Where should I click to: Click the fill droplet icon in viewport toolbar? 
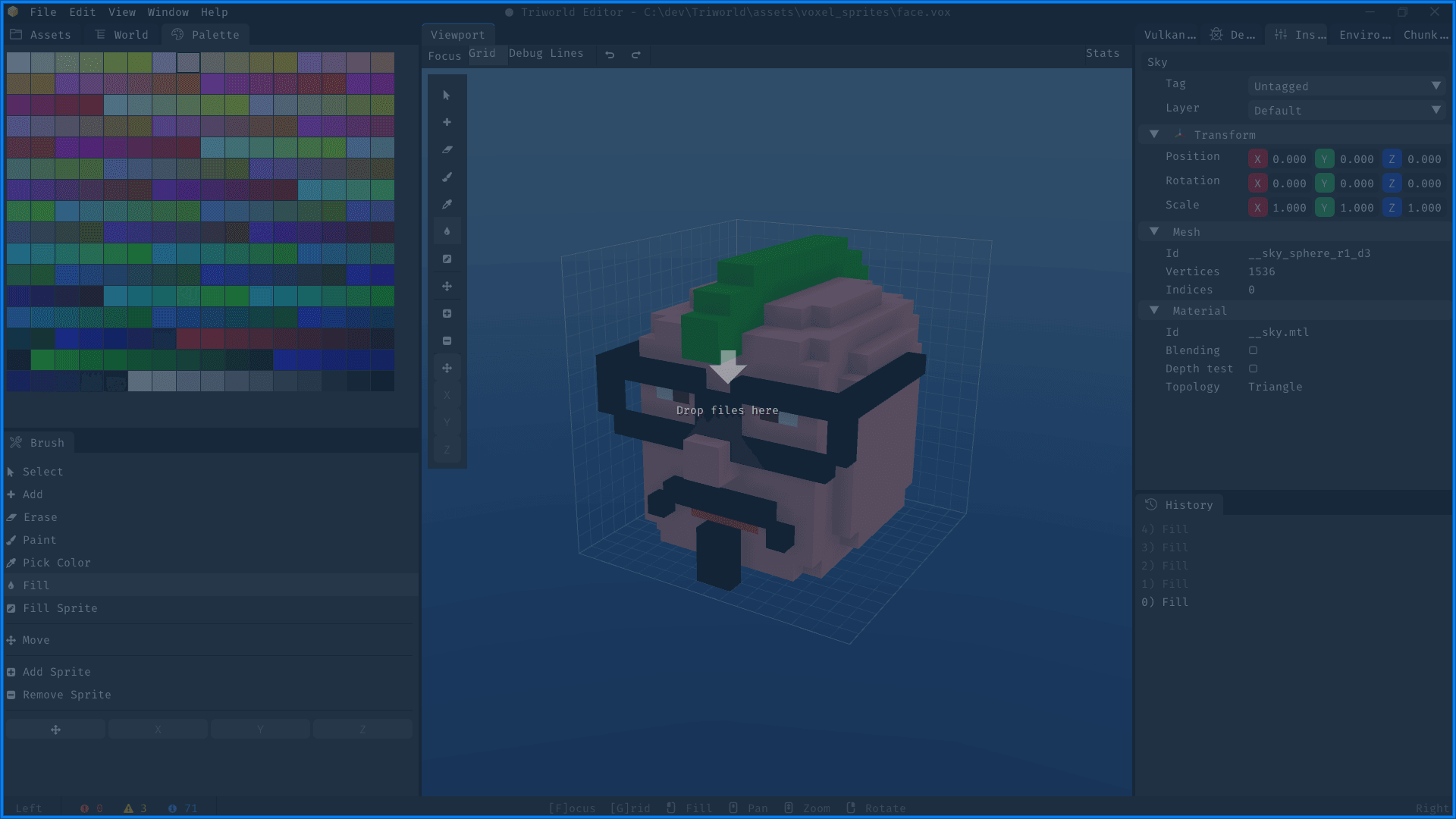(447, 232)
